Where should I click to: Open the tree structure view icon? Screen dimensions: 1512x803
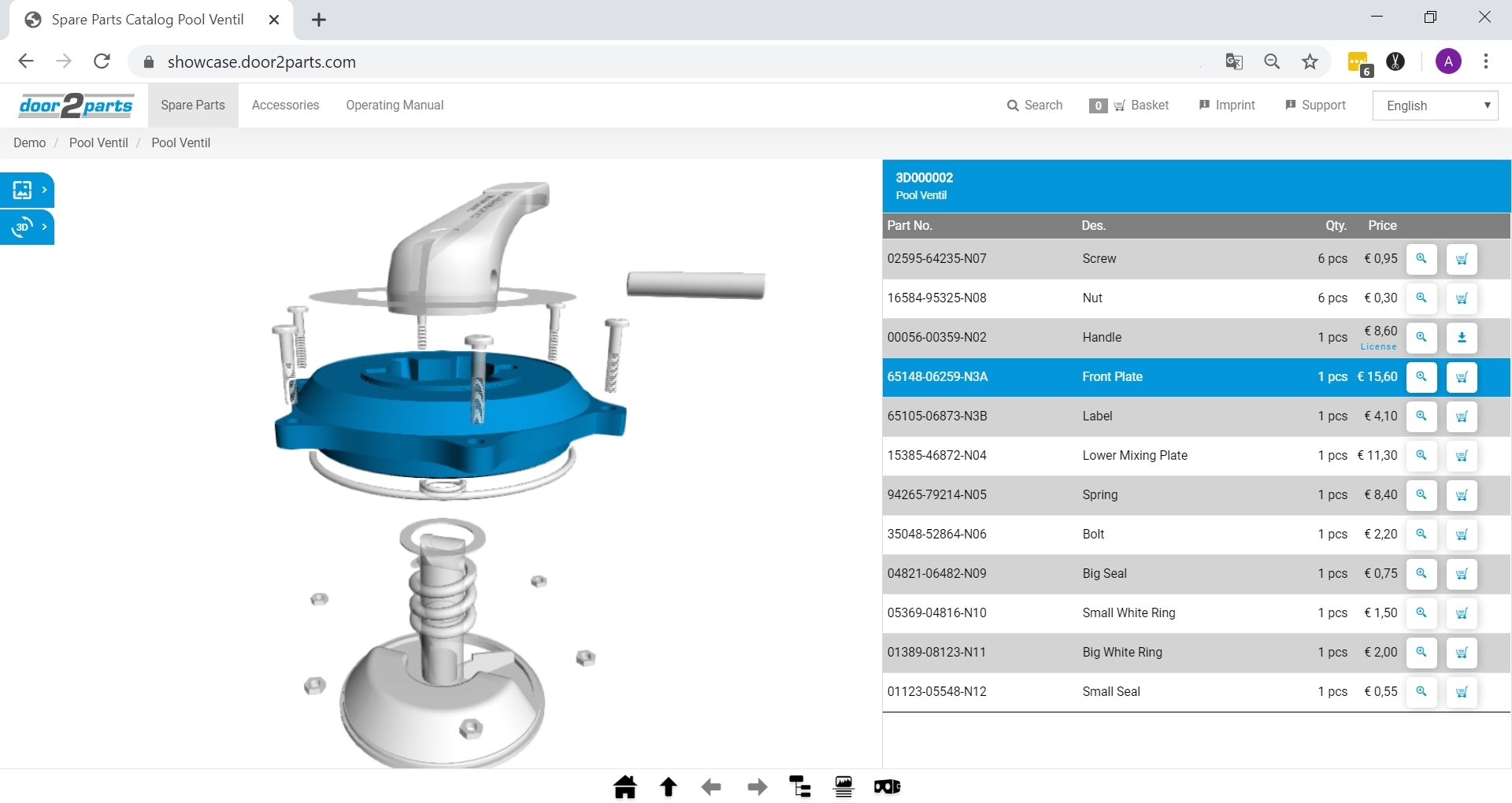tap(800, 786)
